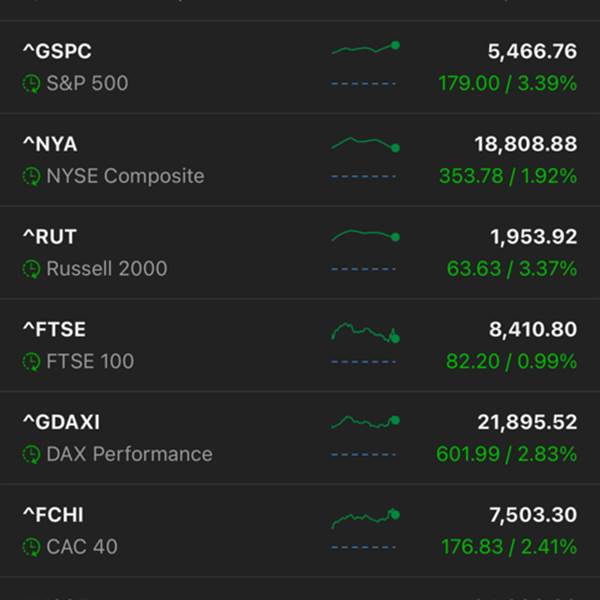Viewport: 600px width, 600px height.
Task: Toggle Russell 2000 change 63.63 / 3.37%
Action: [x=512, y=269]
